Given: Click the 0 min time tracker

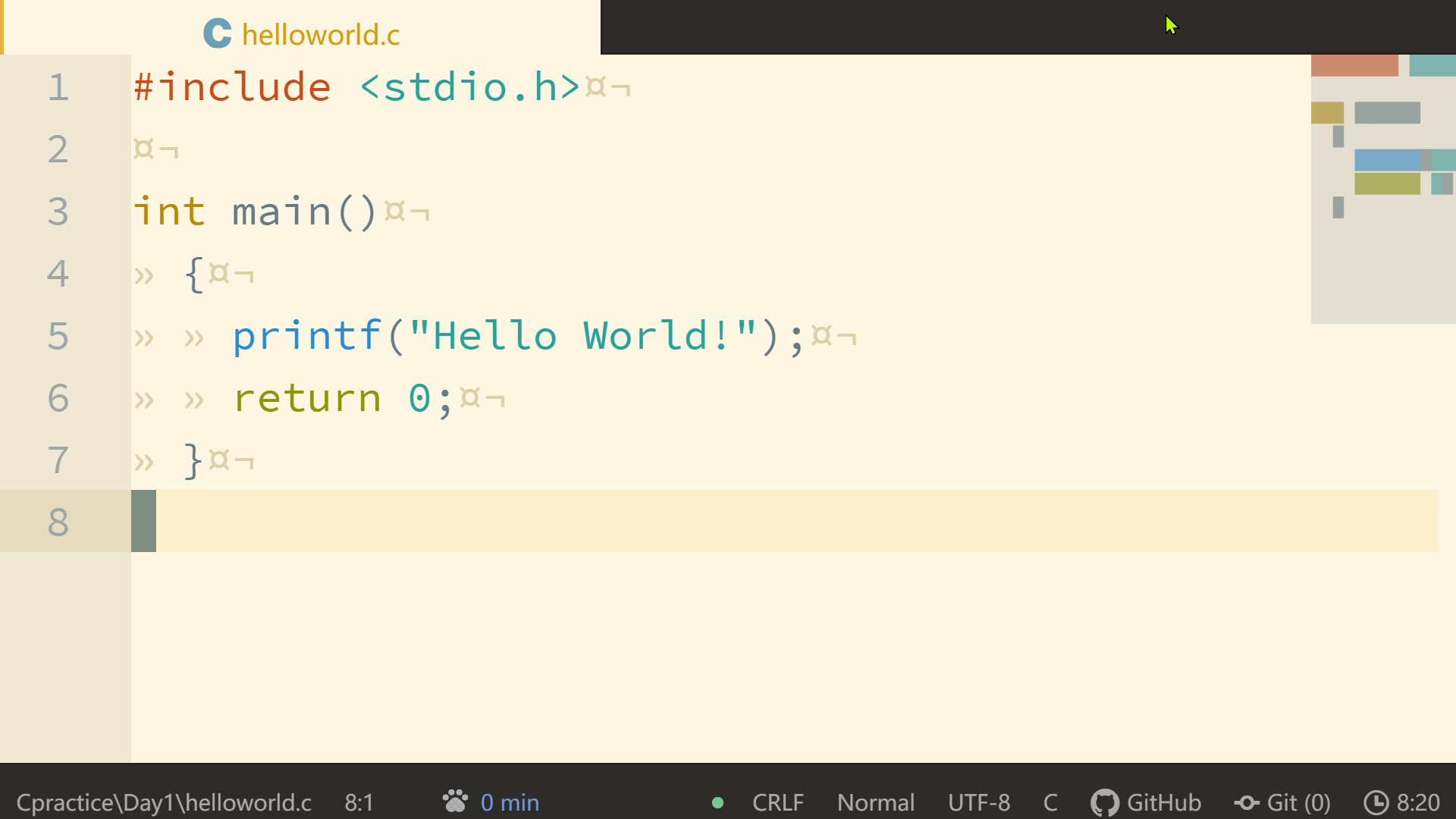Looking at the screenshot, I should click(510, 802).
